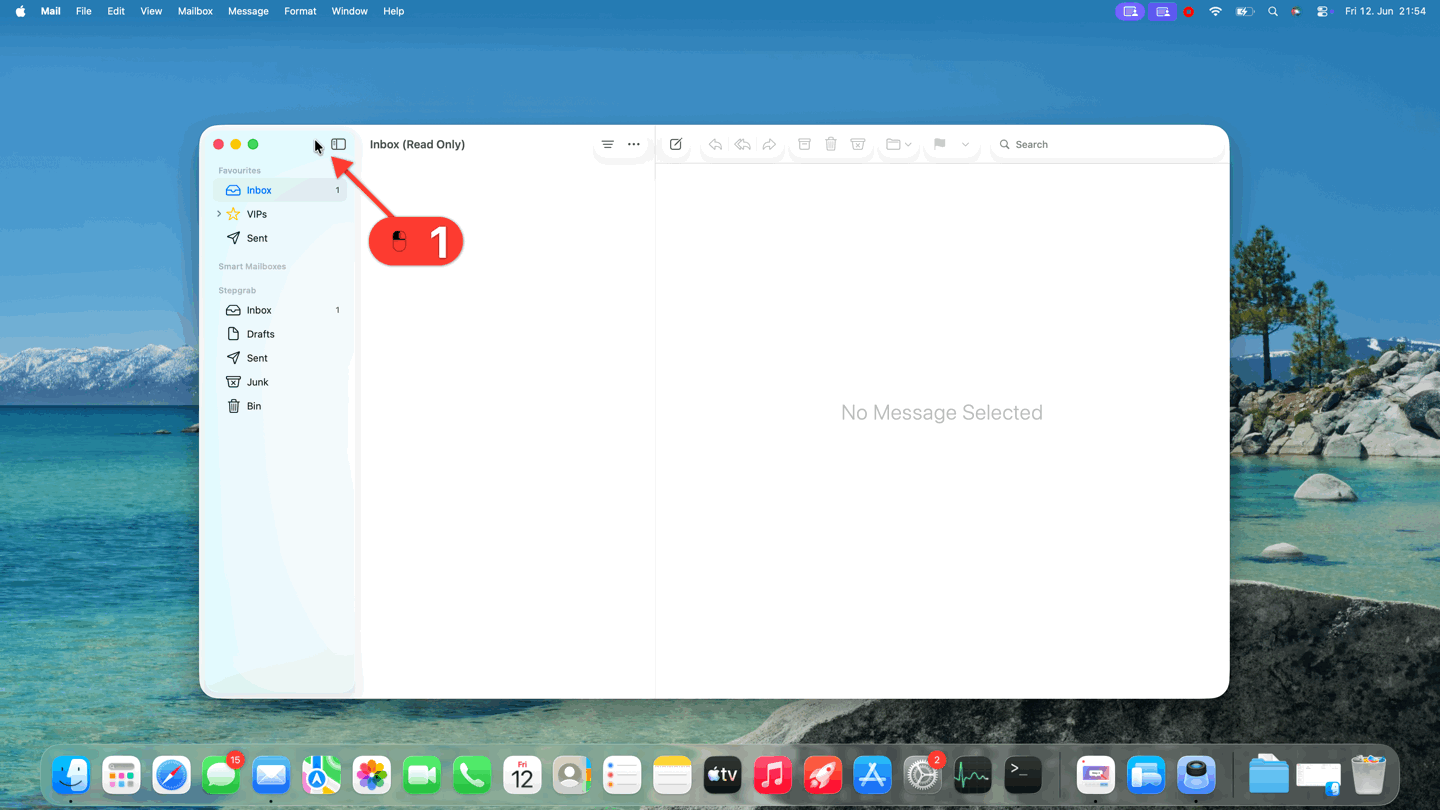Open Wi-Fi status in menu bar
Screen dimensions: 1440x810
point(1215,11)
